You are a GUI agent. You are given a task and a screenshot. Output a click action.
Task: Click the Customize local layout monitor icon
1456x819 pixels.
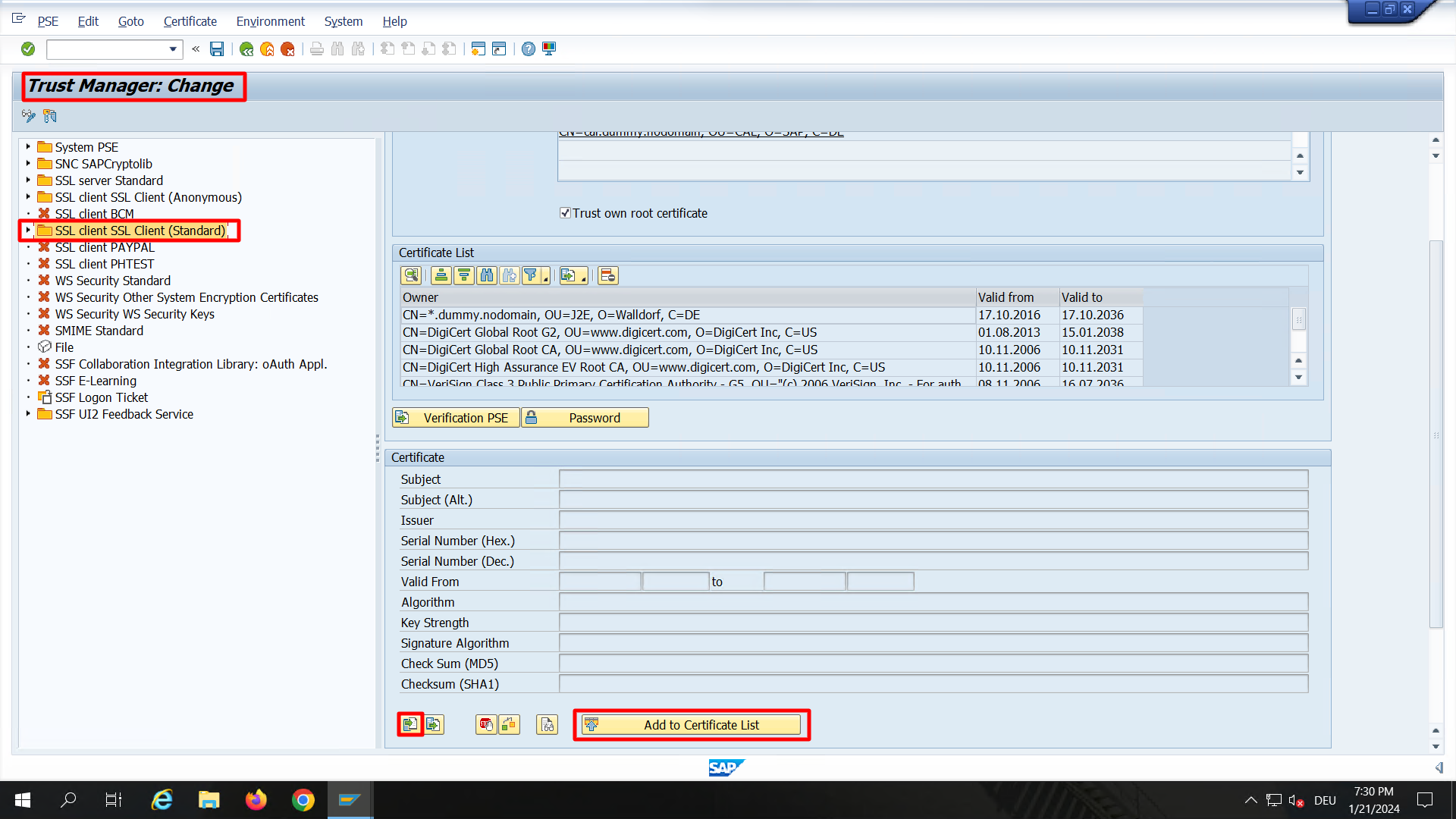point(549,49)
